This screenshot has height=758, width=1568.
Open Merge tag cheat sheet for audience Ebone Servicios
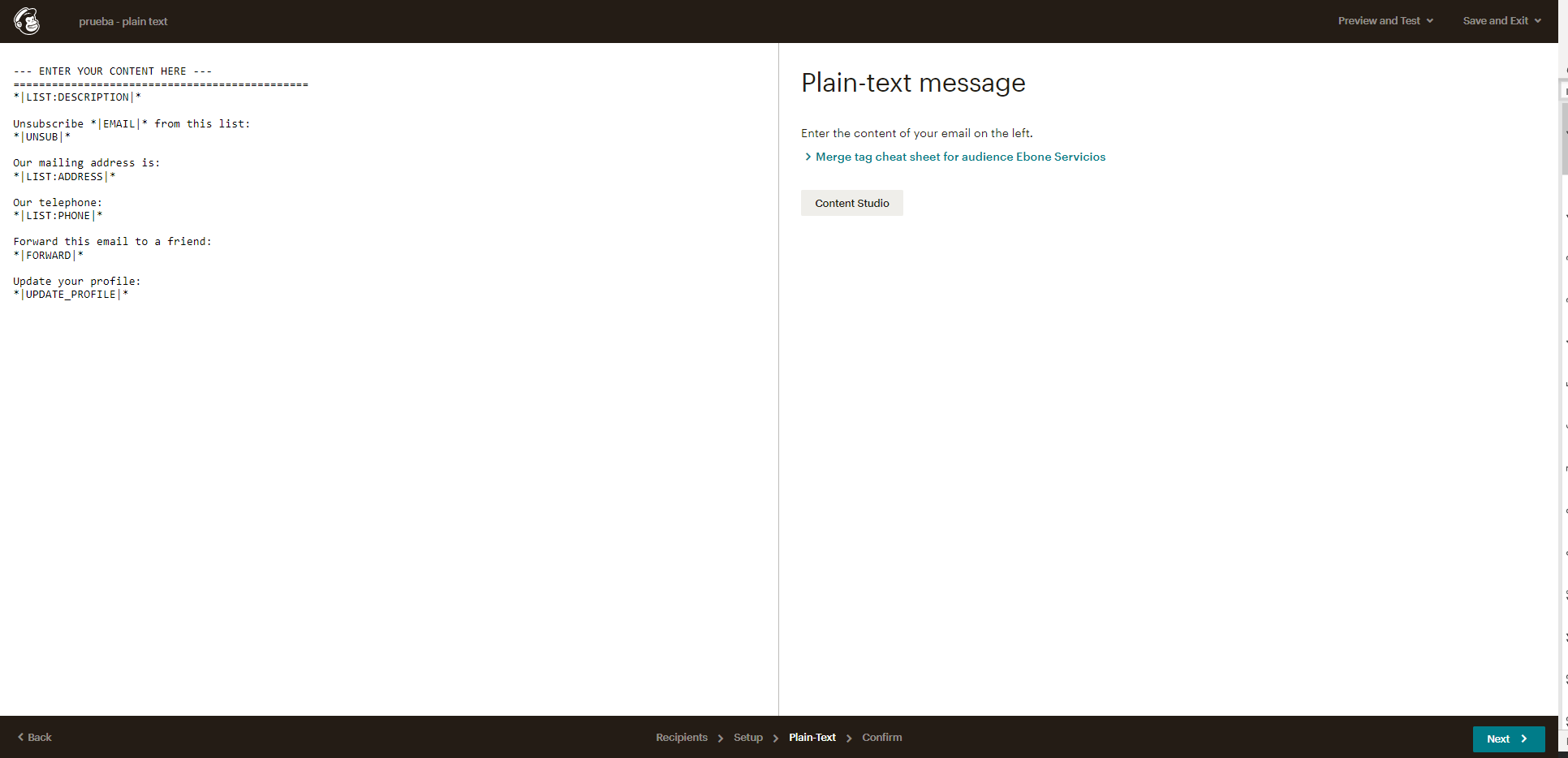tap(959, 156)
